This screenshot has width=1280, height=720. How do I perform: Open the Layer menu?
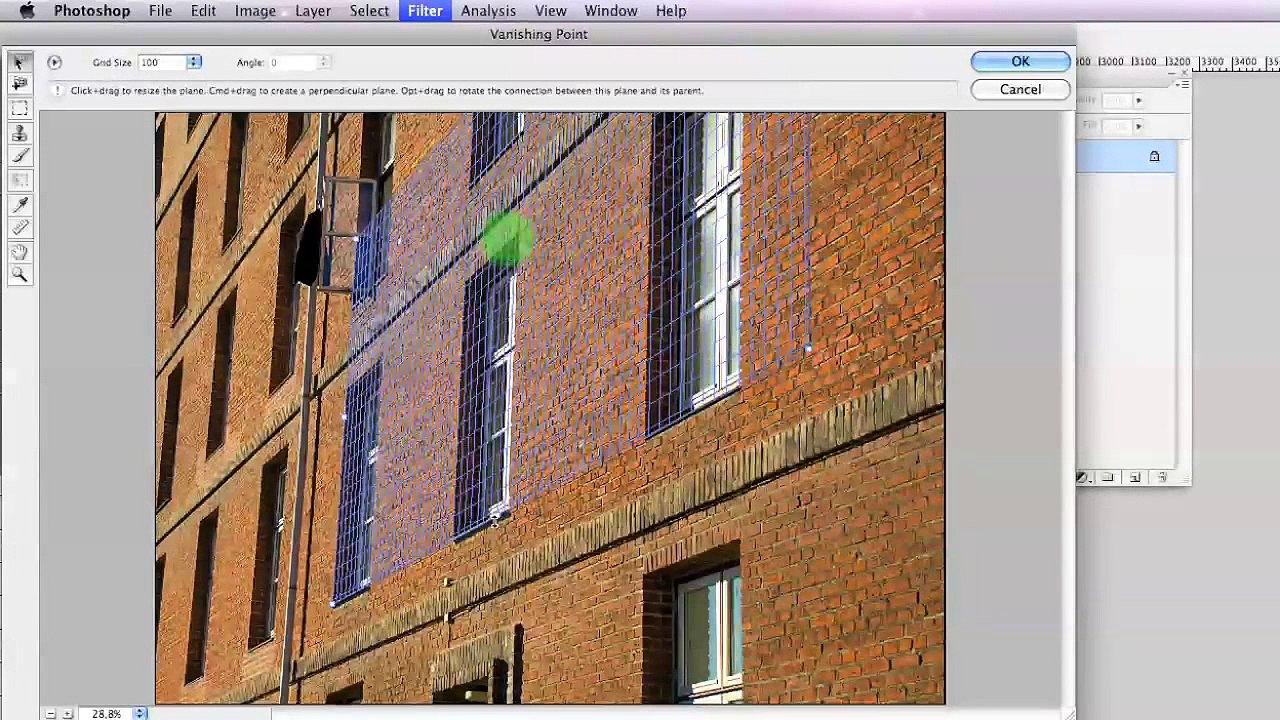(x=313, y=11)
